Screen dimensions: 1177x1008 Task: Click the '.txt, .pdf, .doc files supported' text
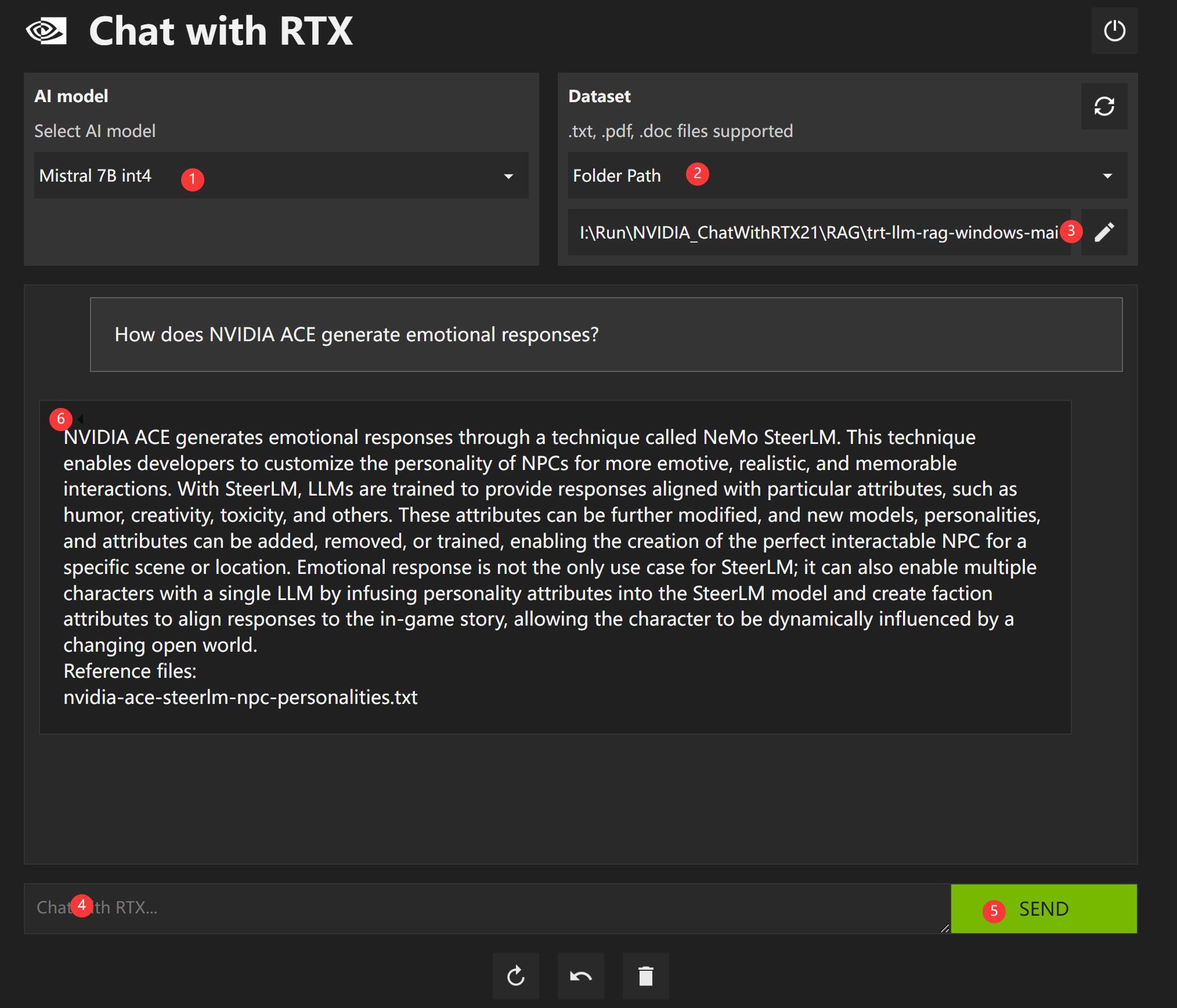[680, 131]
